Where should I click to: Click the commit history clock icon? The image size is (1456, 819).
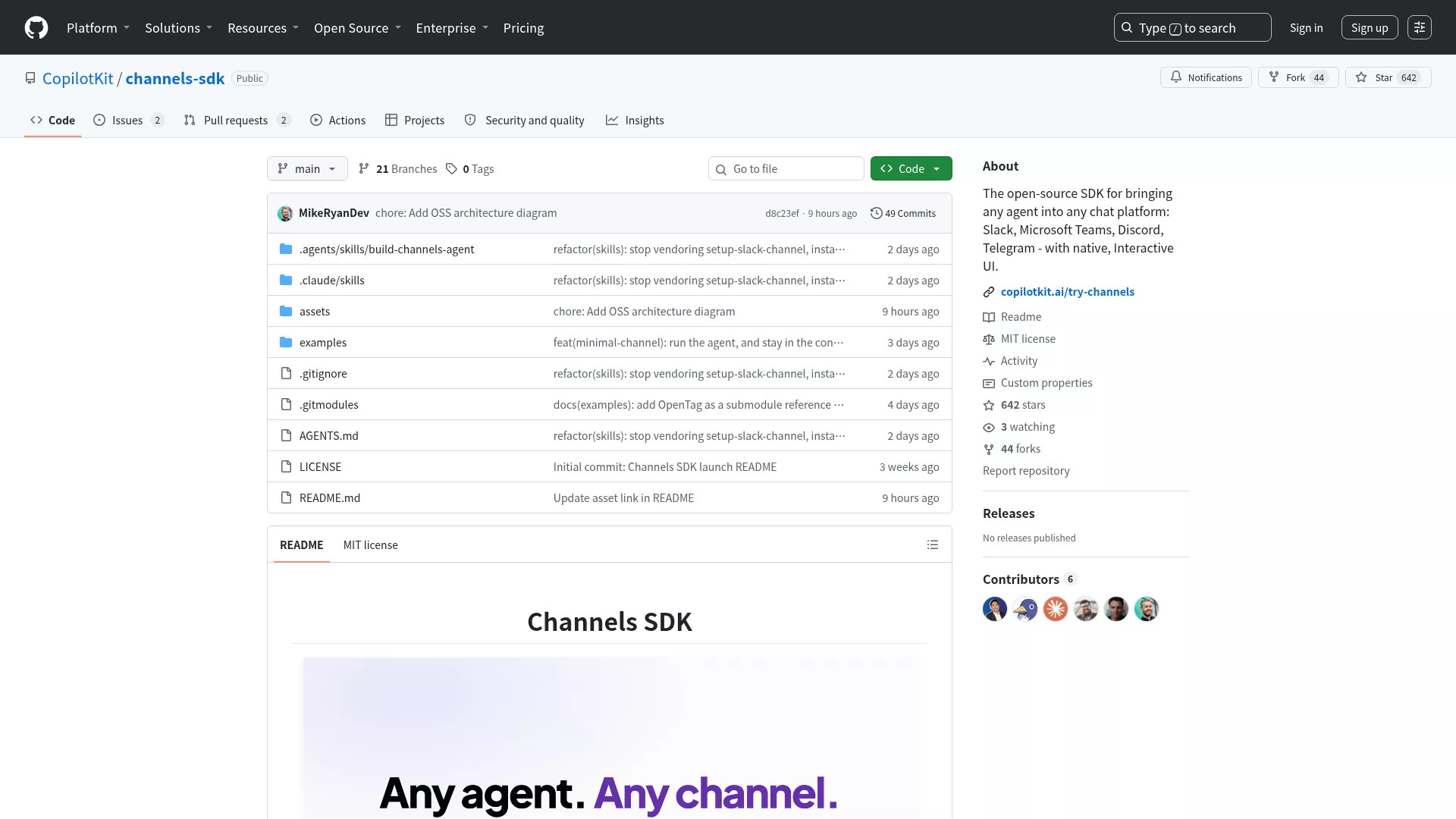pos(876,214)
